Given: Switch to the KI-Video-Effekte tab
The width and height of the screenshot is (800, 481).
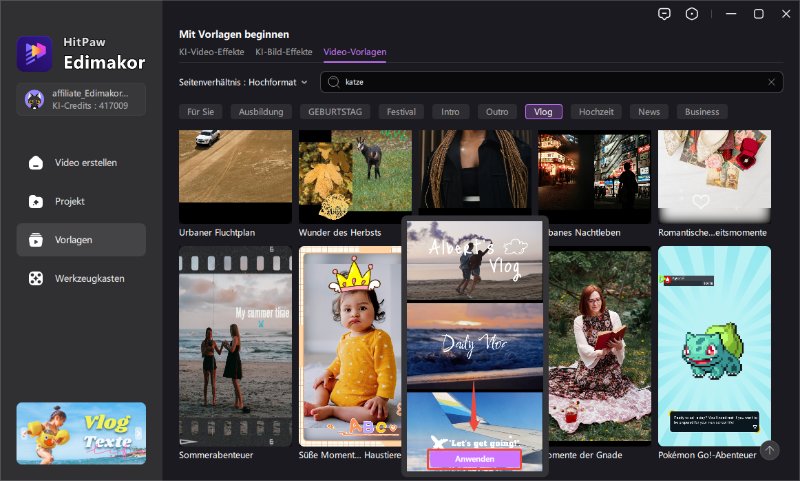Looking at the screenshot, I should pyautogui.click(x=212, y=51).
